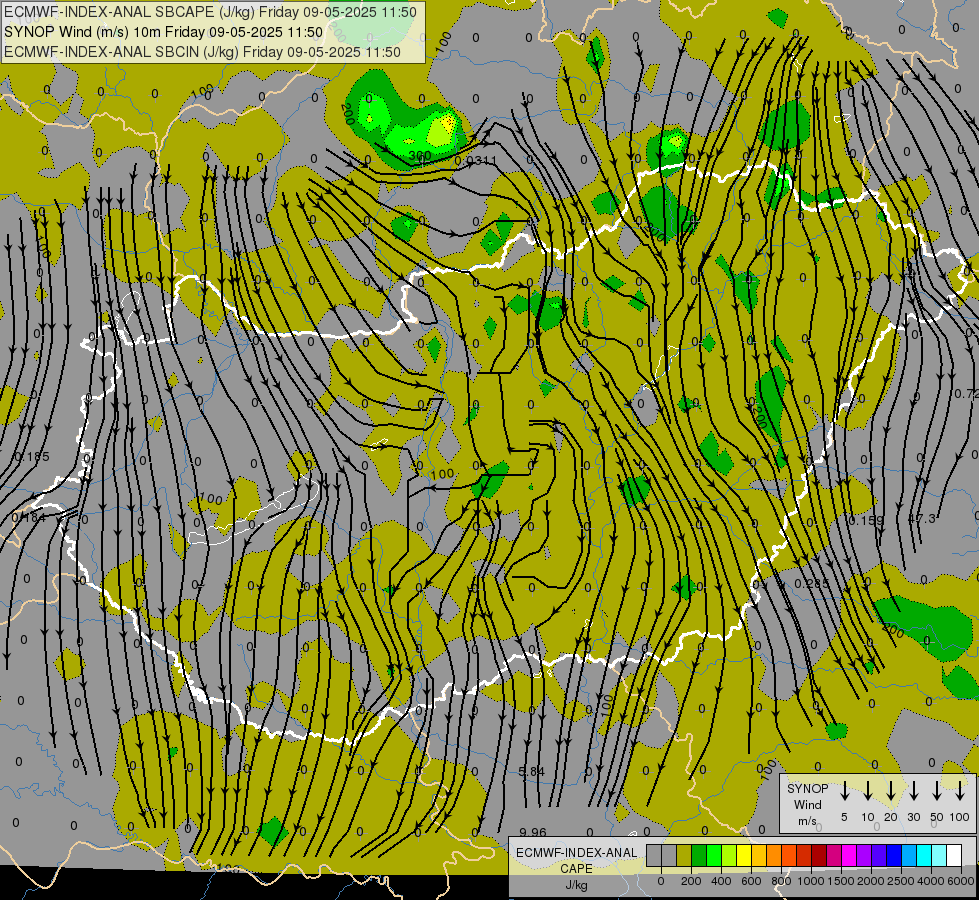Click the SYNOP wind arrow labeled 10
Viewport: 979px width, 900px height.
click(867, 791)
